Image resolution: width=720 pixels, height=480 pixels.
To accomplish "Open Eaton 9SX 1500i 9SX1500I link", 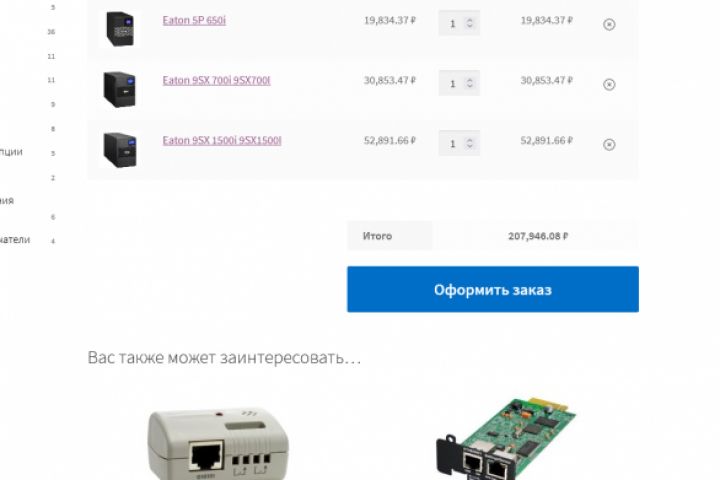I will point(222,141).
